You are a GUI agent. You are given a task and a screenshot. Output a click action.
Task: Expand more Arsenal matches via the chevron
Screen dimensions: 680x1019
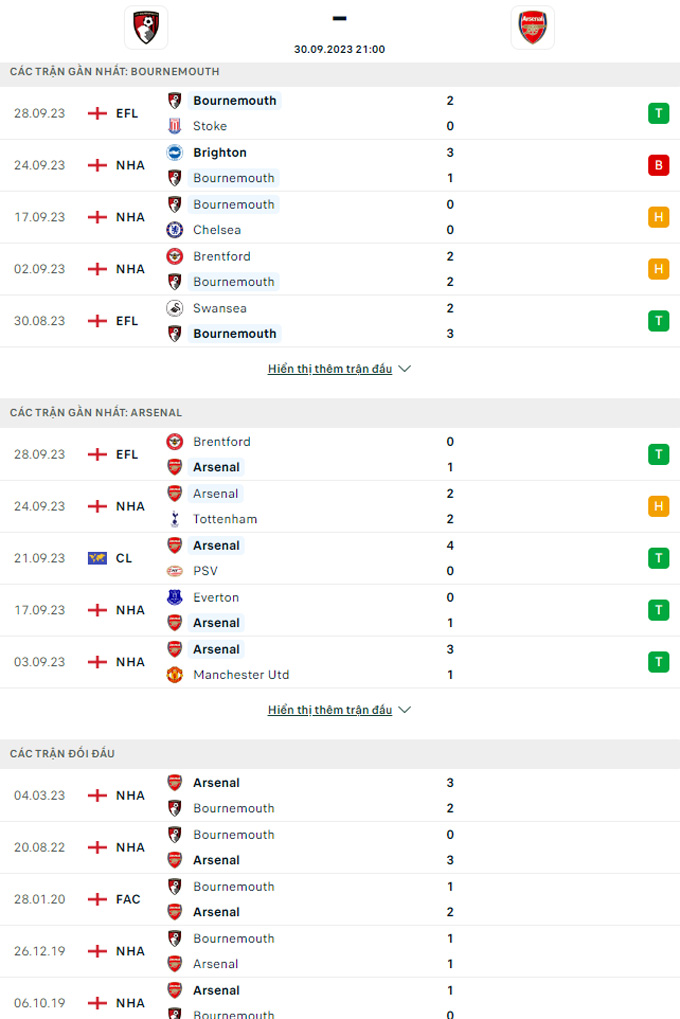click(x=340, y=709)
